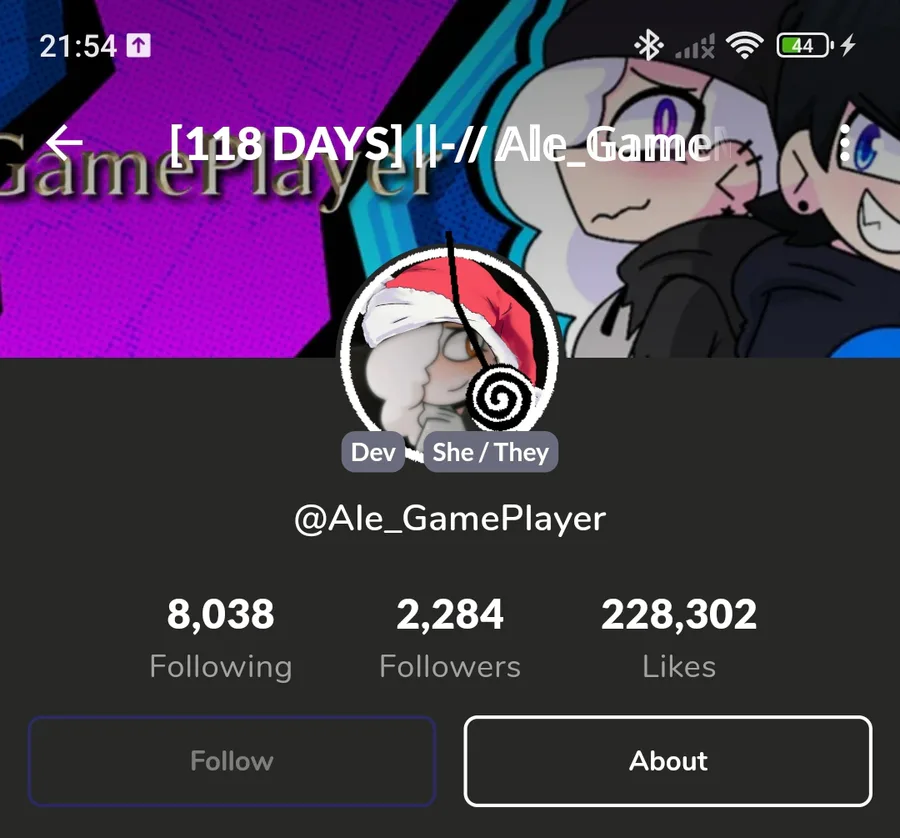The height and width of the screenshot is (838, 900).
Task: Follow Ale_GamePlayer with the Follow button
Action: point(232,761)
